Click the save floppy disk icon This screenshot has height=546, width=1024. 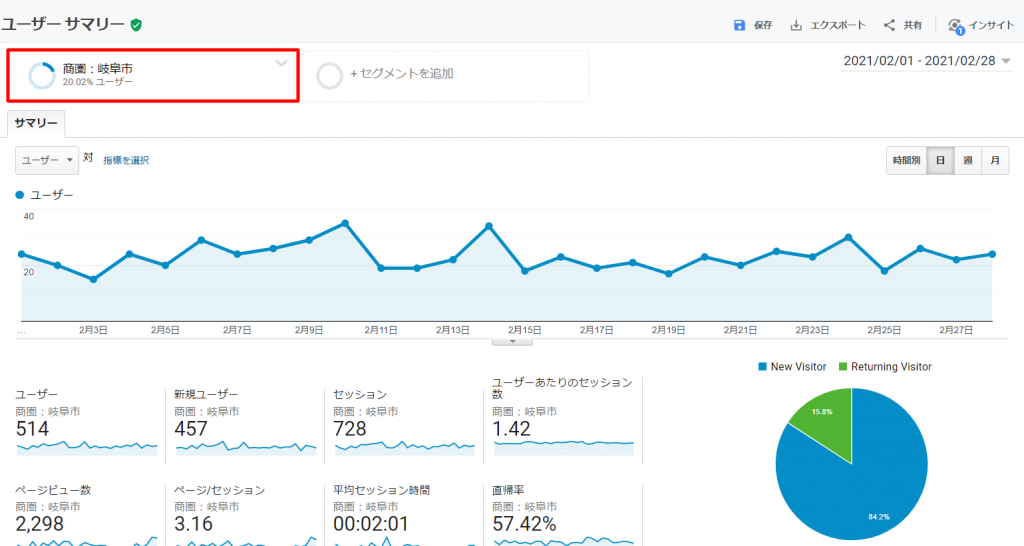[739, 25]
